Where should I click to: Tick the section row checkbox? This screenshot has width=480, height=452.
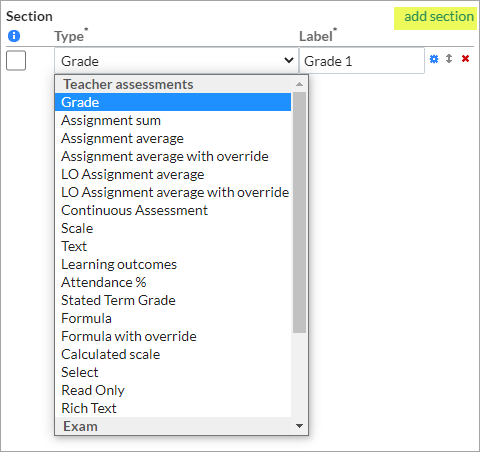click(16, 60)
